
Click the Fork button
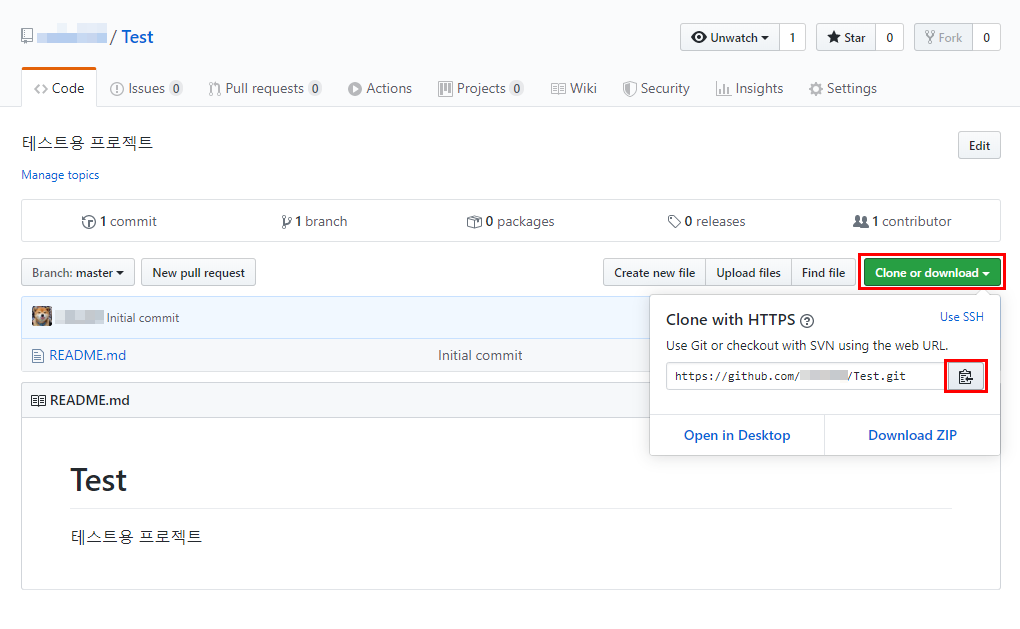pos(943,37)
